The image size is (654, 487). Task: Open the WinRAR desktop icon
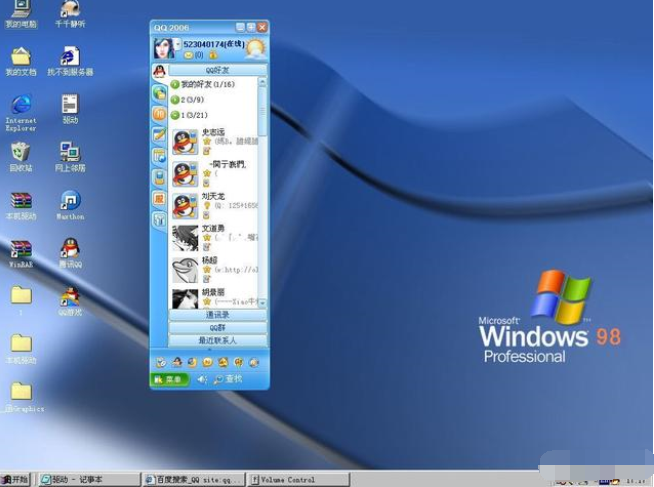coord(21,249)
